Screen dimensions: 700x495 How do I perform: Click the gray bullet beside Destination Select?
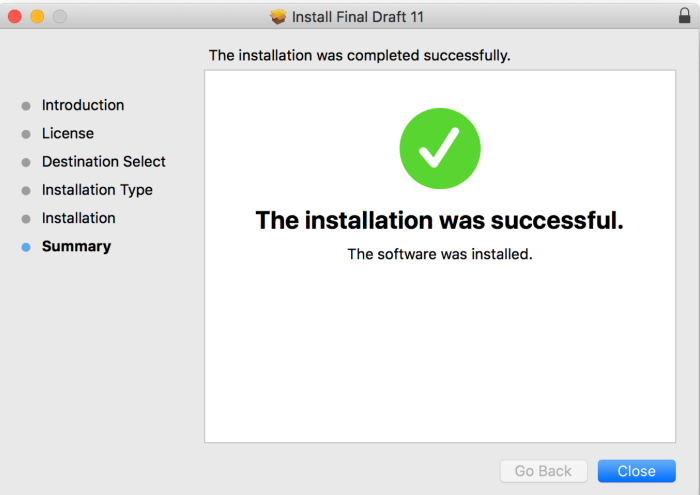click(26, 162)
